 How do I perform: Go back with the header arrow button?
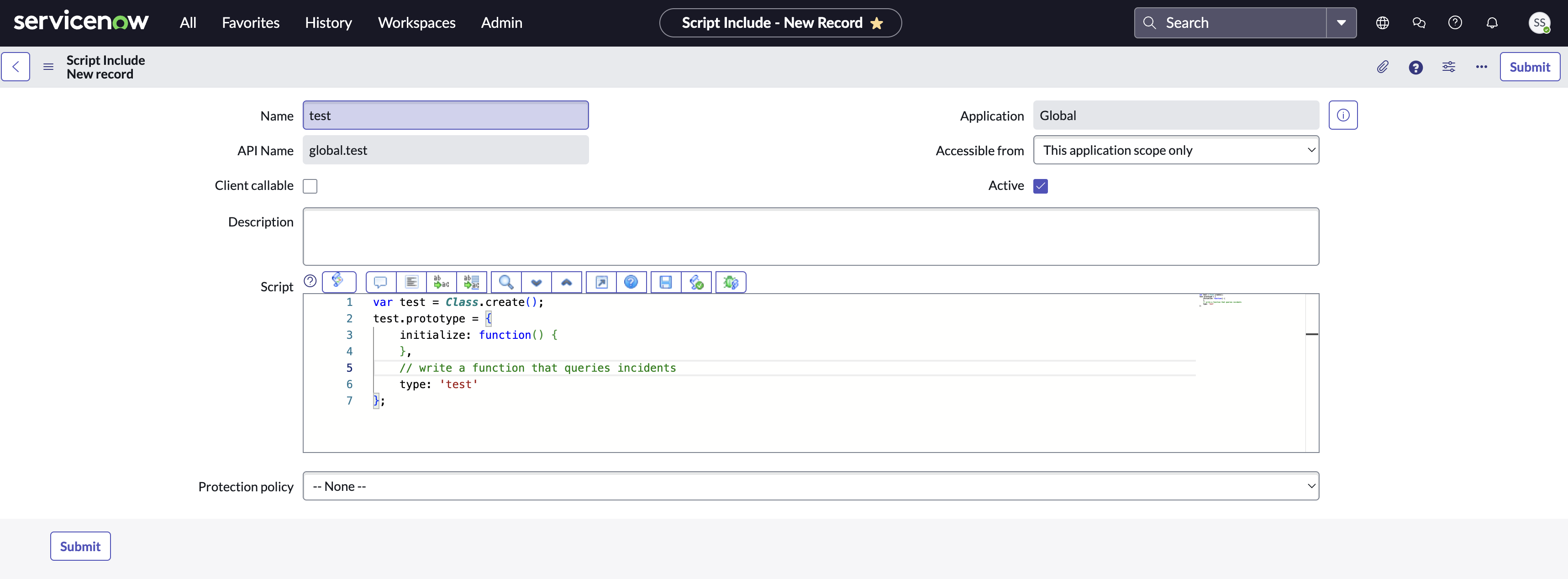[x=16, y=67]
